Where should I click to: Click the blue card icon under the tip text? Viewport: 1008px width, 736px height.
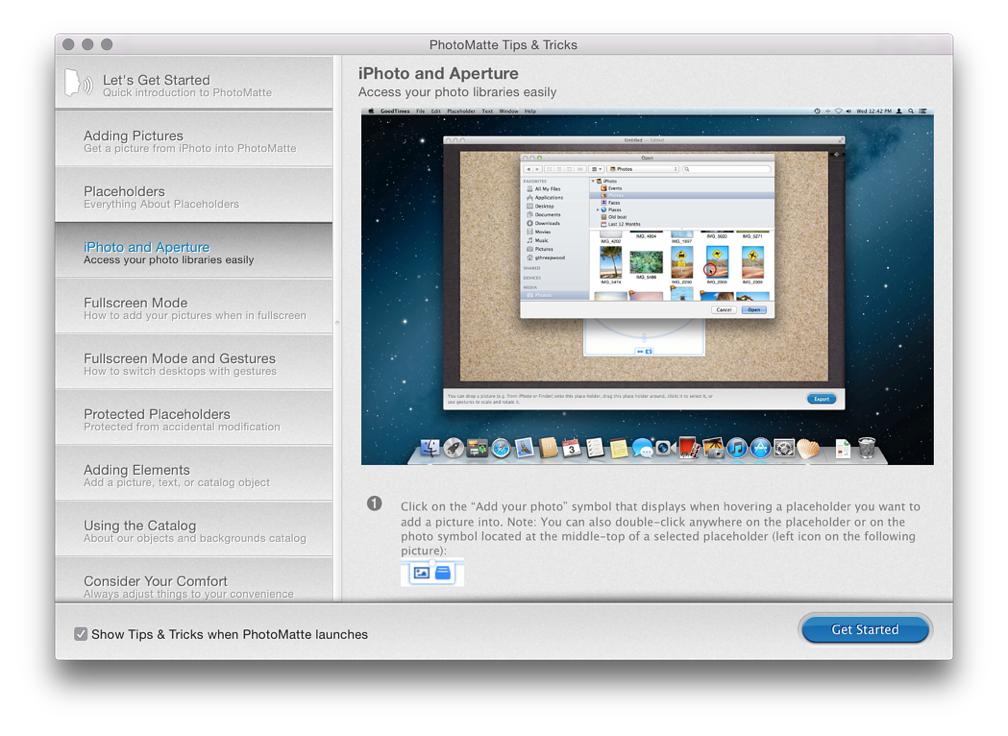pyautogui.click(x=443, y=573)
